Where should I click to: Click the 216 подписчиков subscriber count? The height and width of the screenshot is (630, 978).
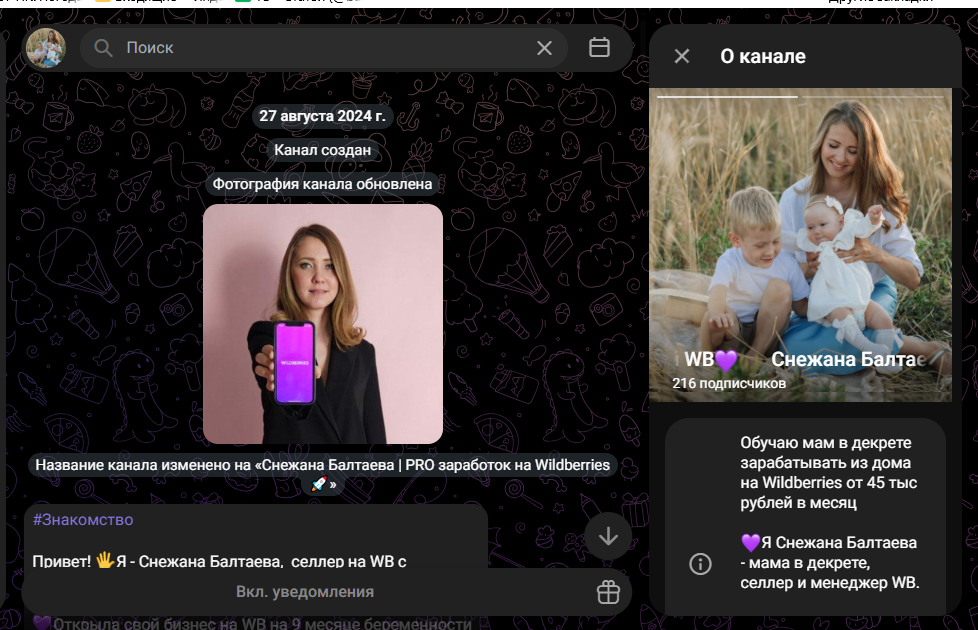(x=729, y=384)
